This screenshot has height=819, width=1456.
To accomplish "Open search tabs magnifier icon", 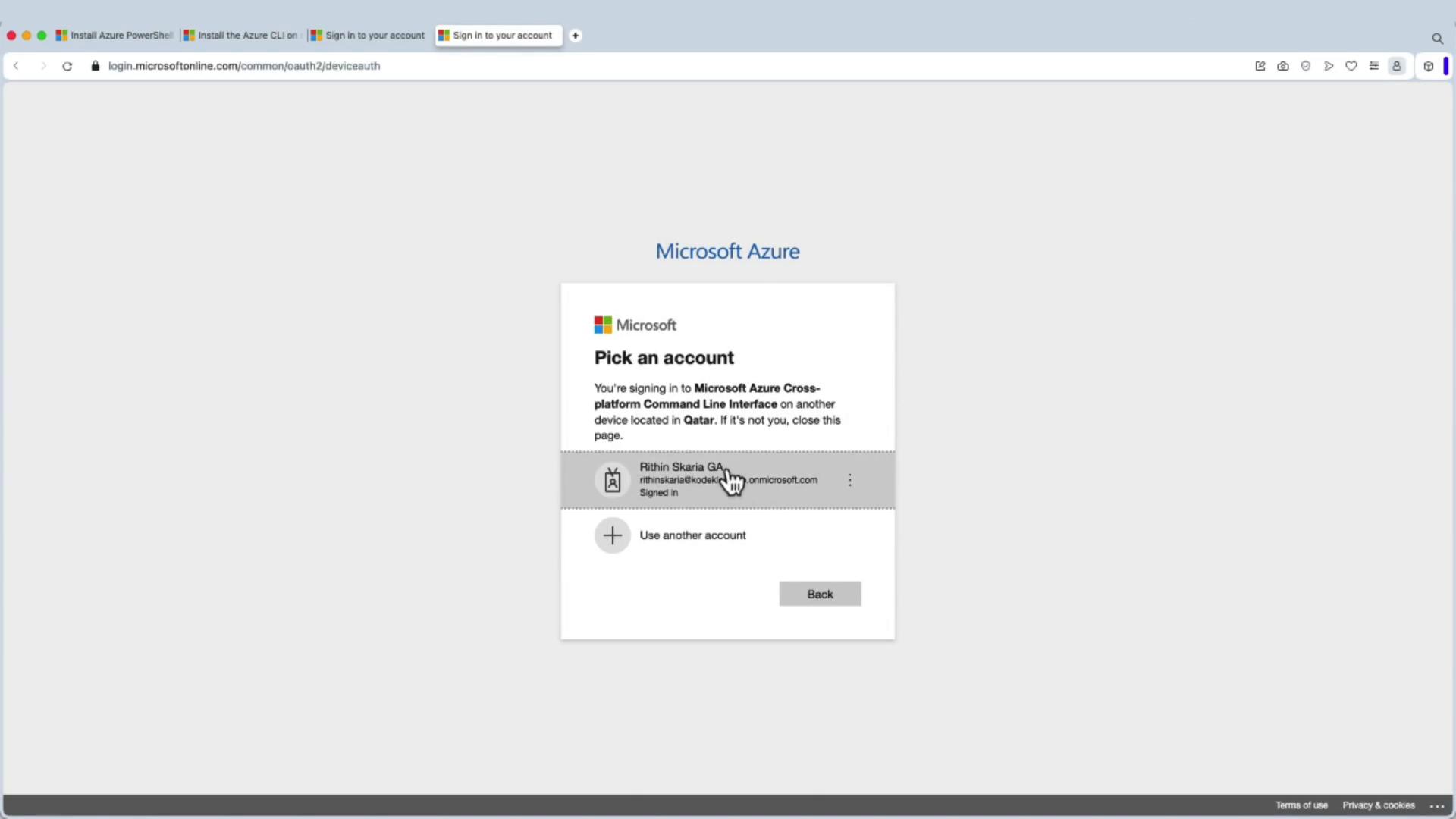I will 1436,38.
